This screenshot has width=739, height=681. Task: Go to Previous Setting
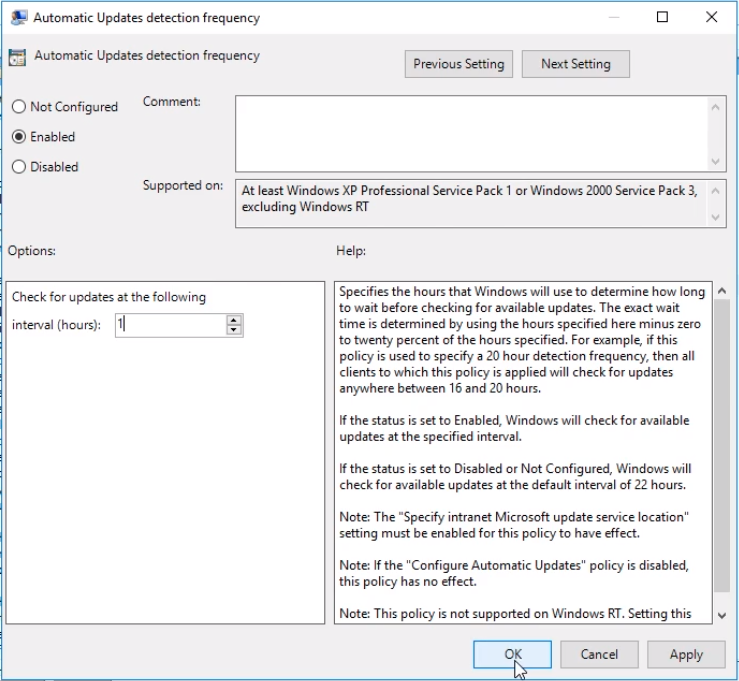[x=459, y=64]
